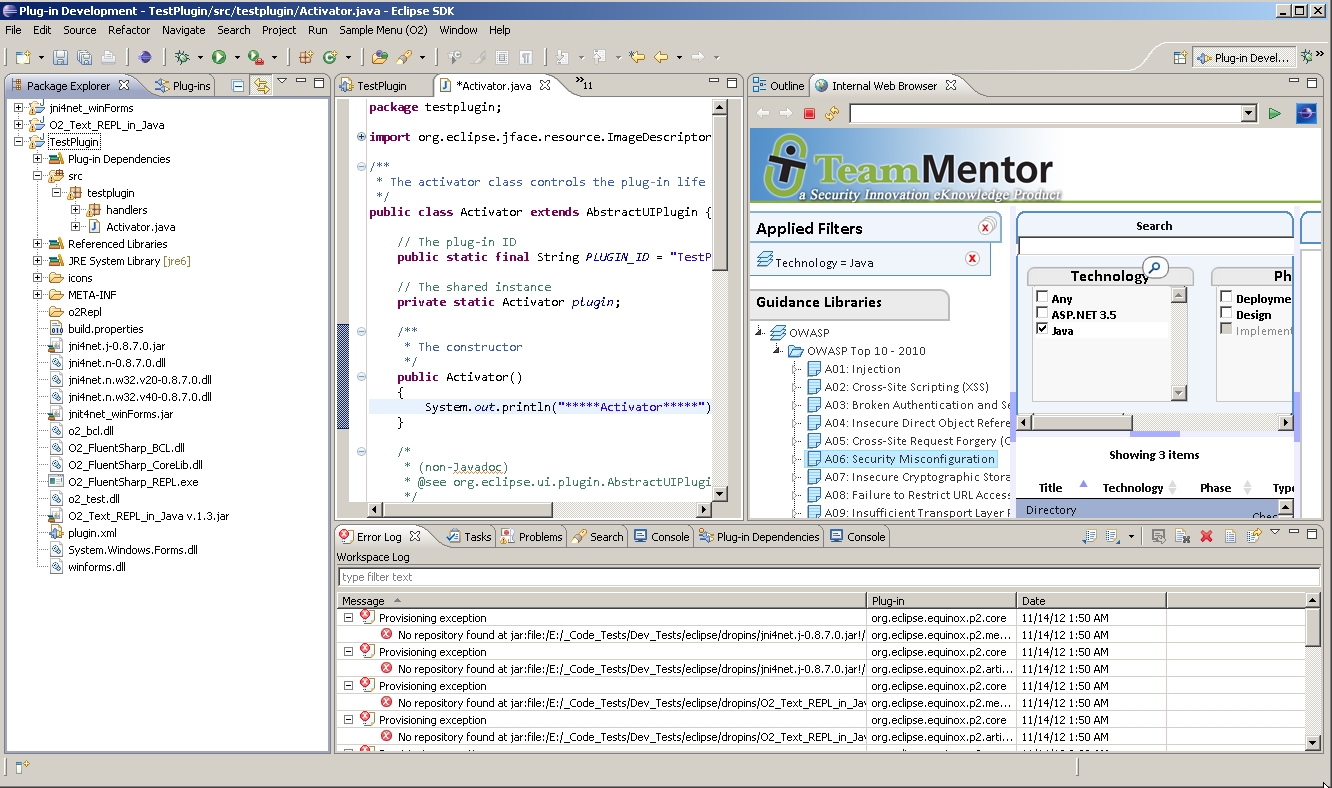Click the Refresh icon in Internal Web Browser
The image size is (1332, 788).
(x=832, y=113)
